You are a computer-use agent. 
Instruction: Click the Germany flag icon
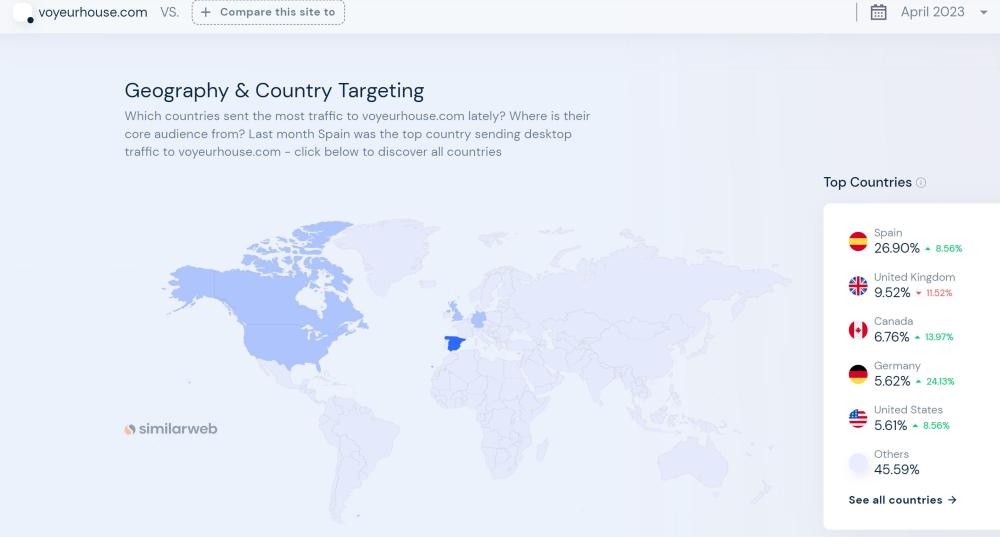click(x=858, y=374)
